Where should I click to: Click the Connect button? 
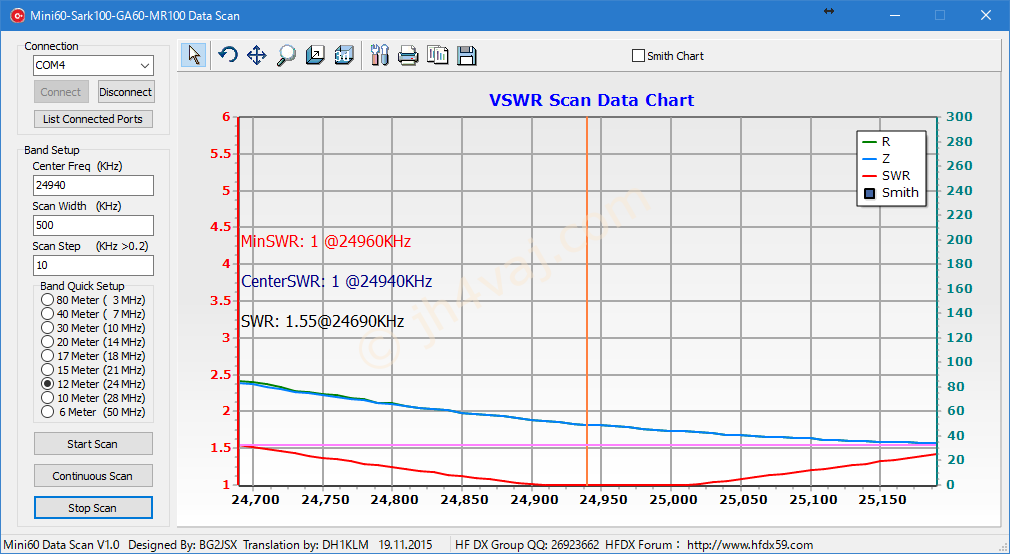click(x=61, y=91)
